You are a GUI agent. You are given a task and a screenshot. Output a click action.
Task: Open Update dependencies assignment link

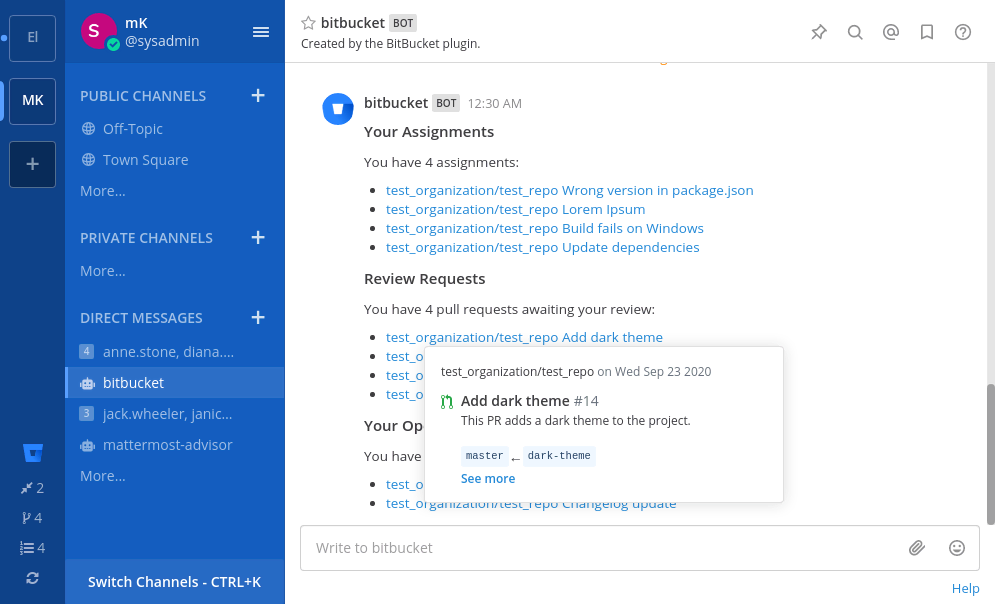click(543, 247)
